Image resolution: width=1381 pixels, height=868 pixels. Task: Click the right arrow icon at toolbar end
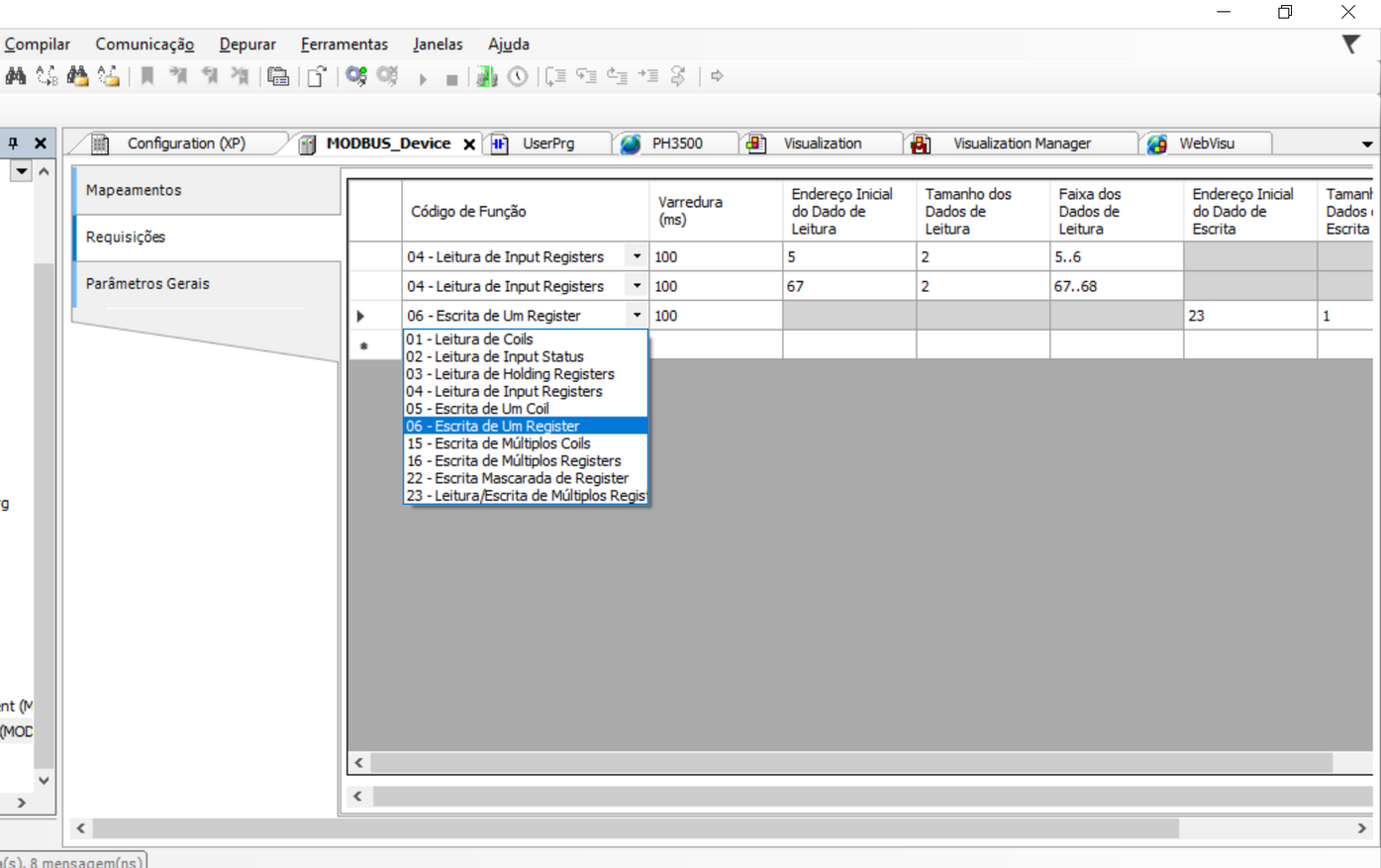pyautogui.click(x=717, y=76)
